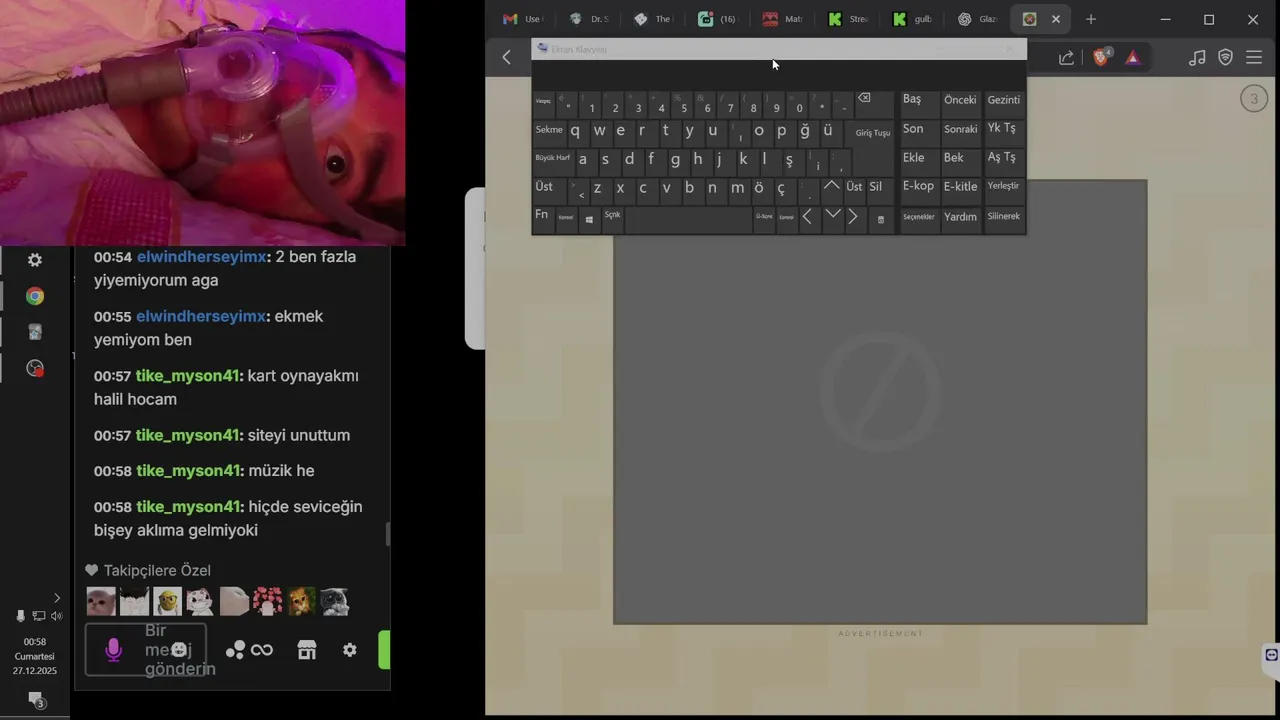This screenshot has width=1280, height=720.
Task: Open the browser hamburger menu
Action: [1254, 58]
